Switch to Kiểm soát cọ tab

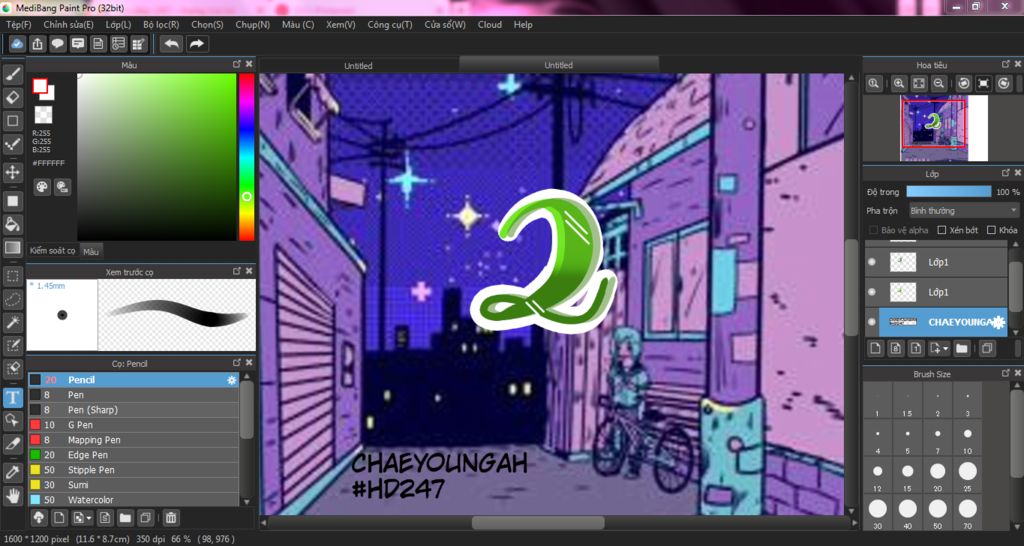[53, 251]
